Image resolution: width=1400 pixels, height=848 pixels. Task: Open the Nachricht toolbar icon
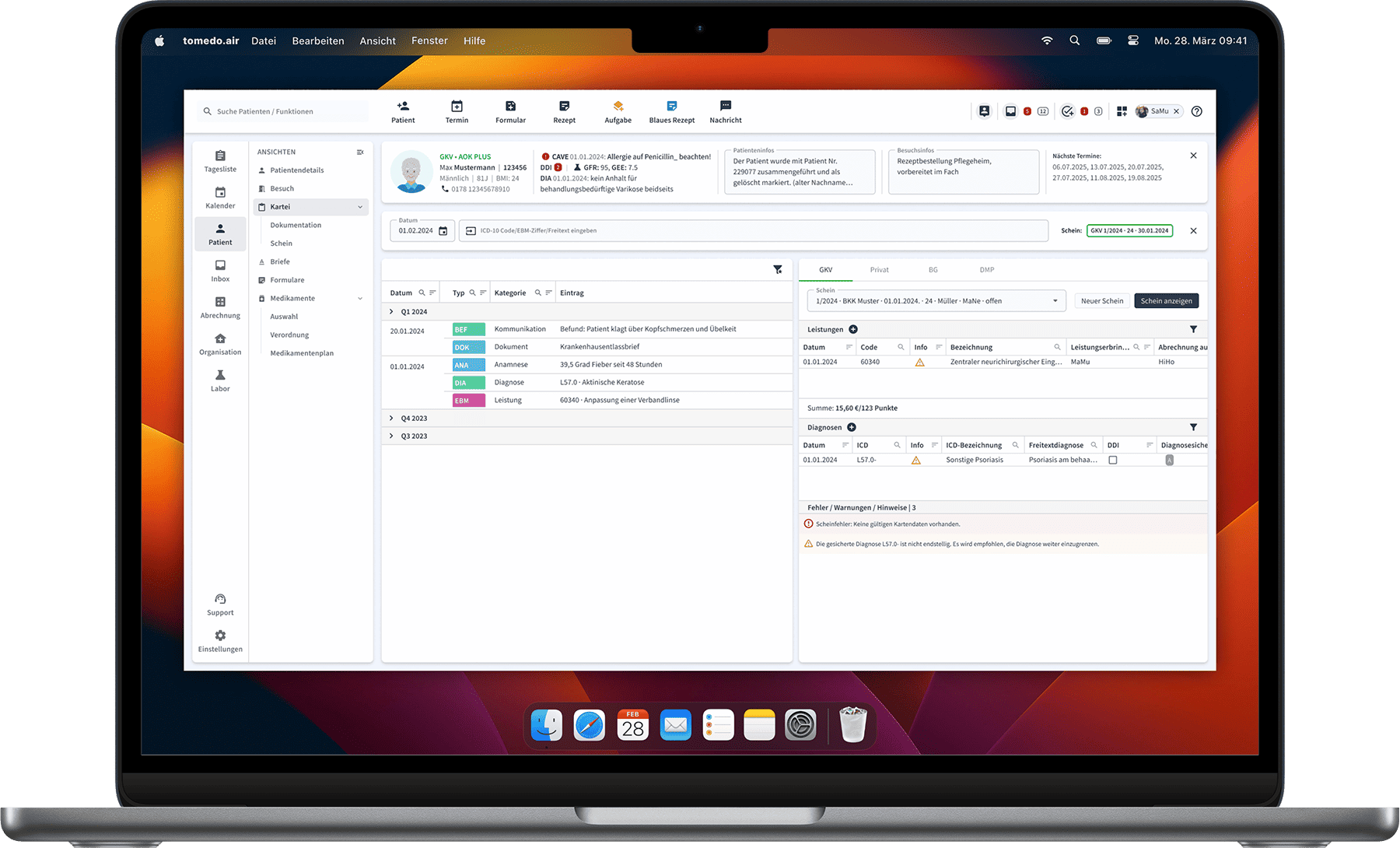pyautogui.click(x=726, y=112)
